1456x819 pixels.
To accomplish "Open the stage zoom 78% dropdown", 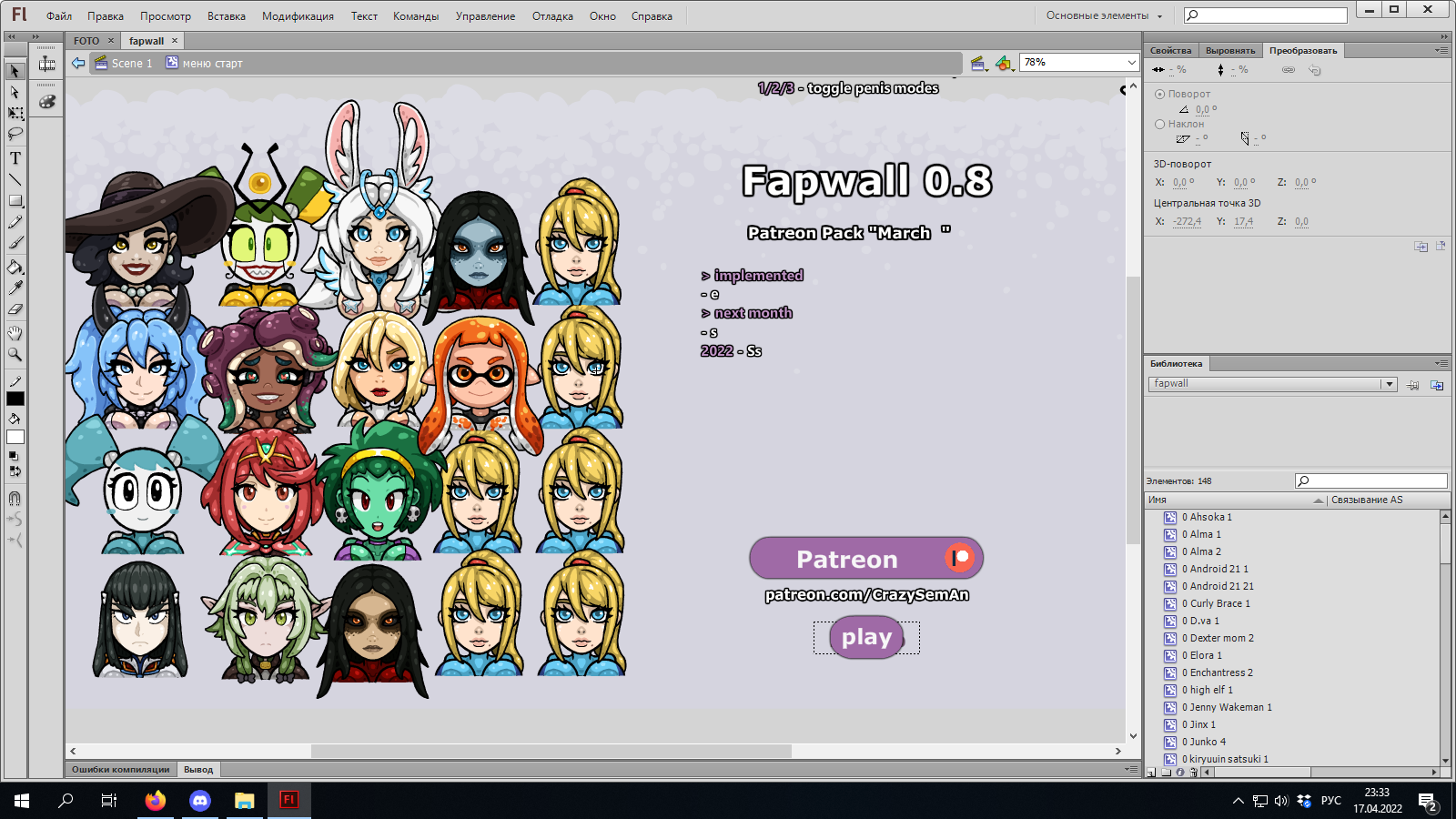I will (1131, 63).
